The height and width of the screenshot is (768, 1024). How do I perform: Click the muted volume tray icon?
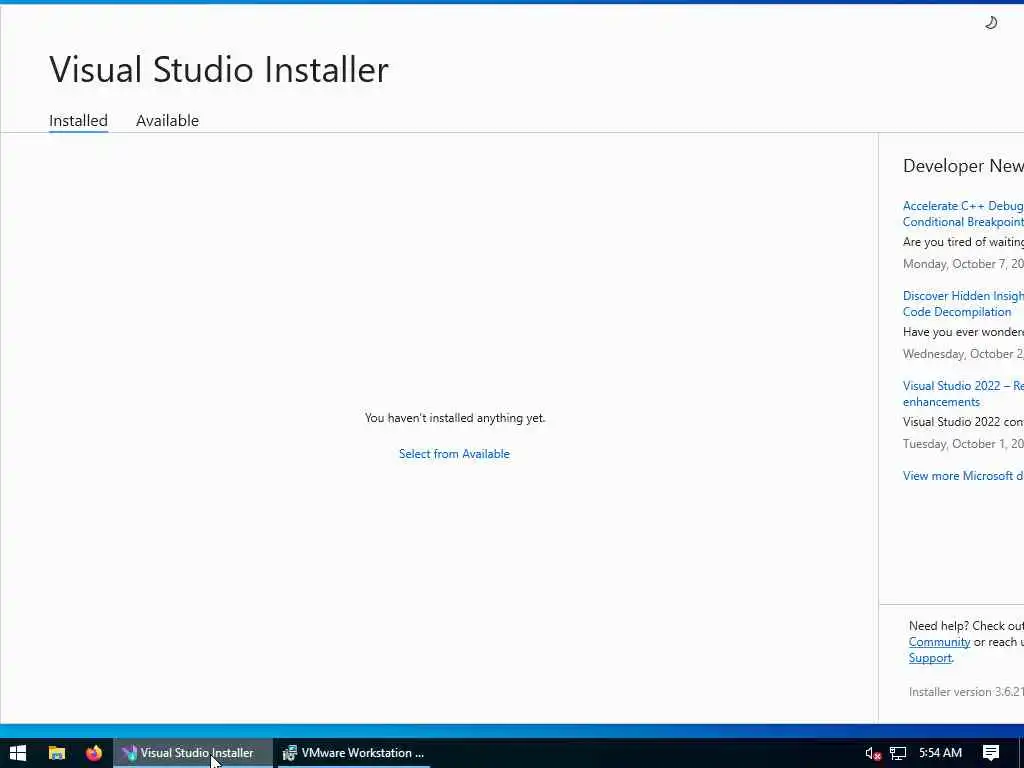(872, 753)
